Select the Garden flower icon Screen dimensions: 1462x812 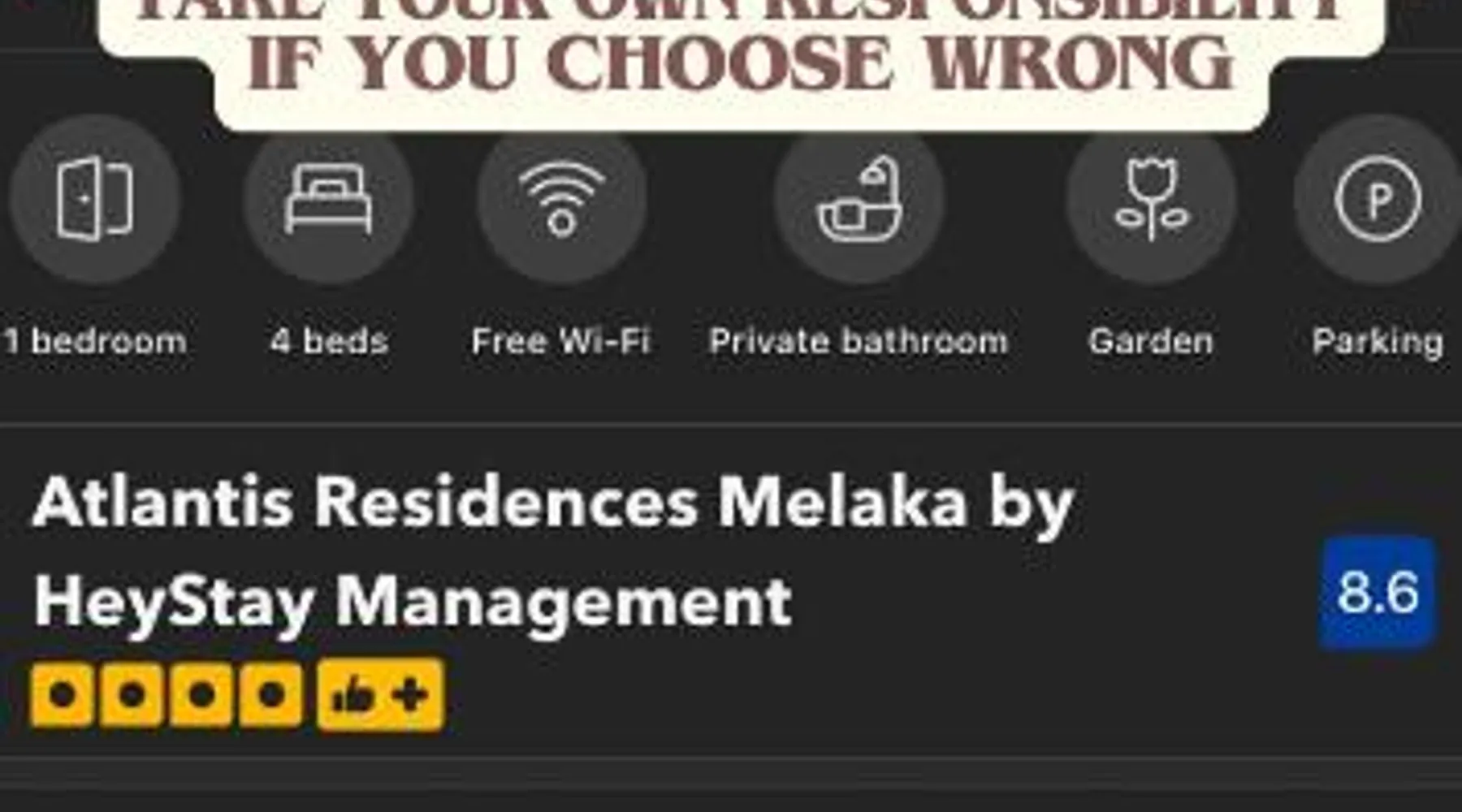click(1151, 199)
